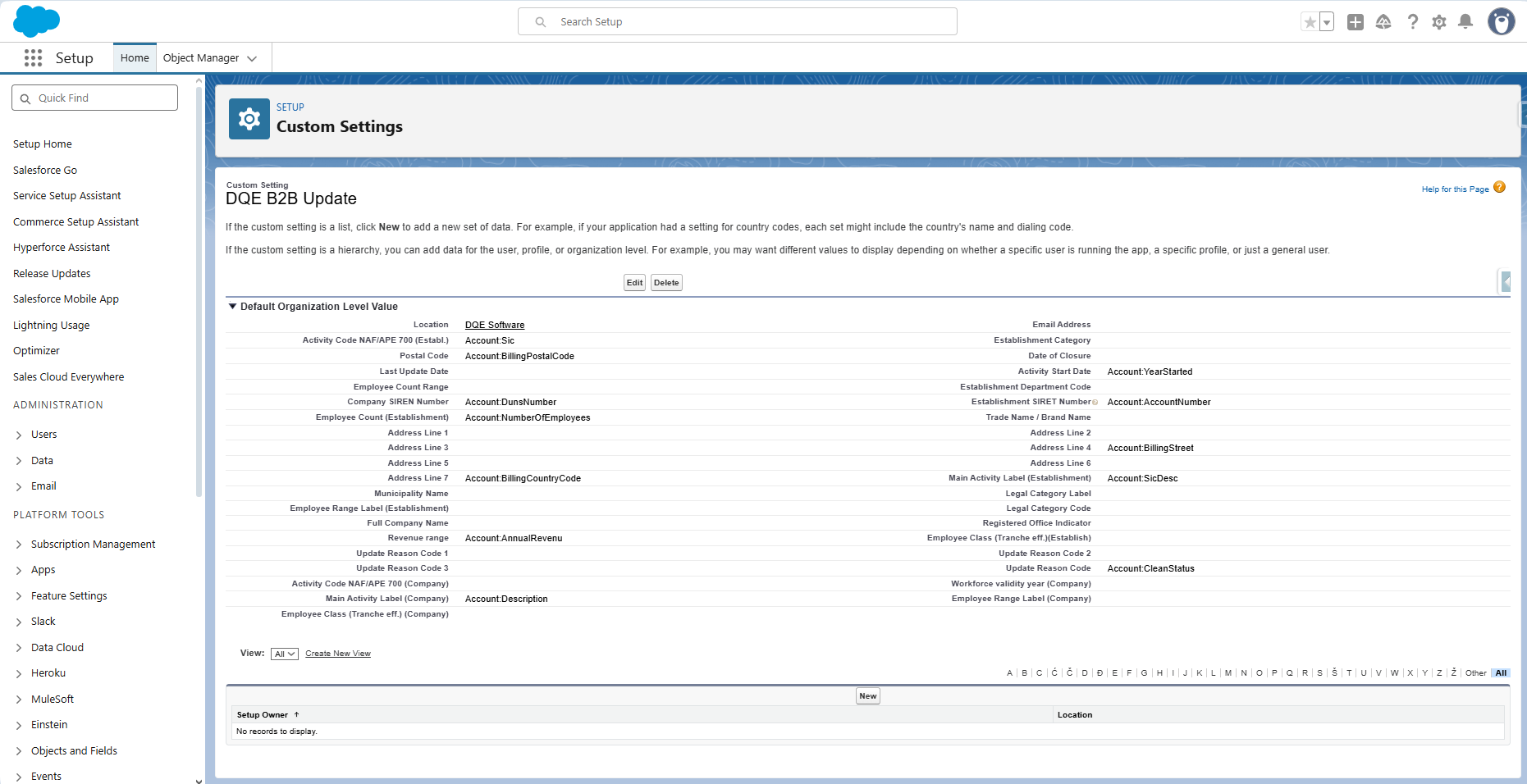
Task: Expand Objects and Fields
Action: point(19,751)
